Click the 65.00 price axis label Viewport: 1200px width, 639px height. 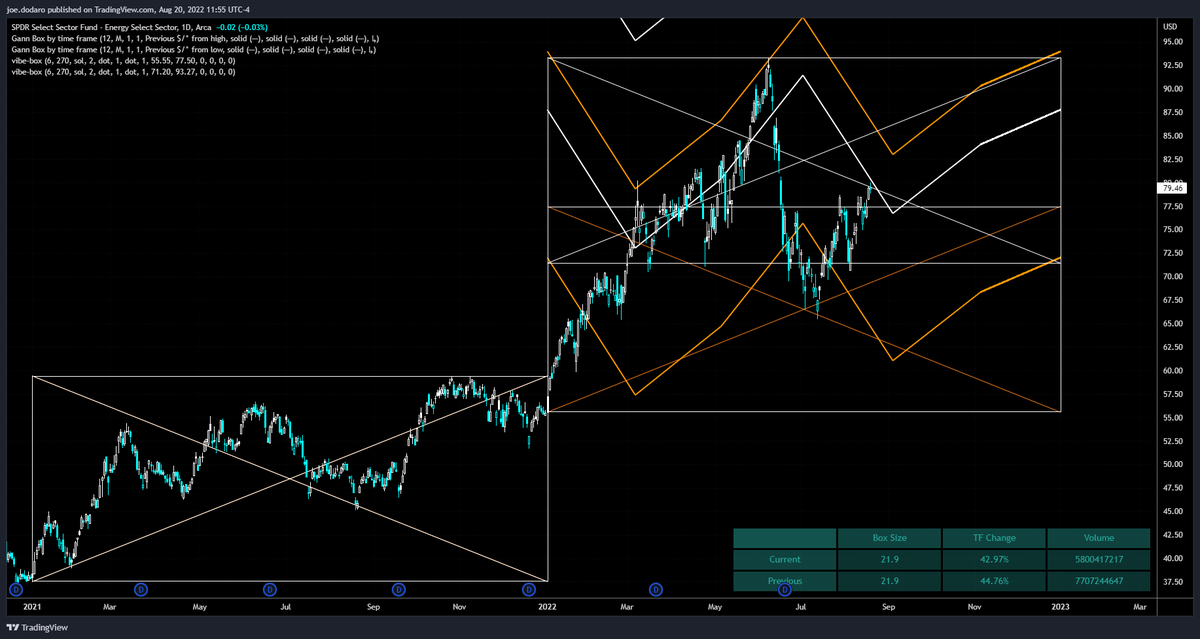tap(1172, 324)
